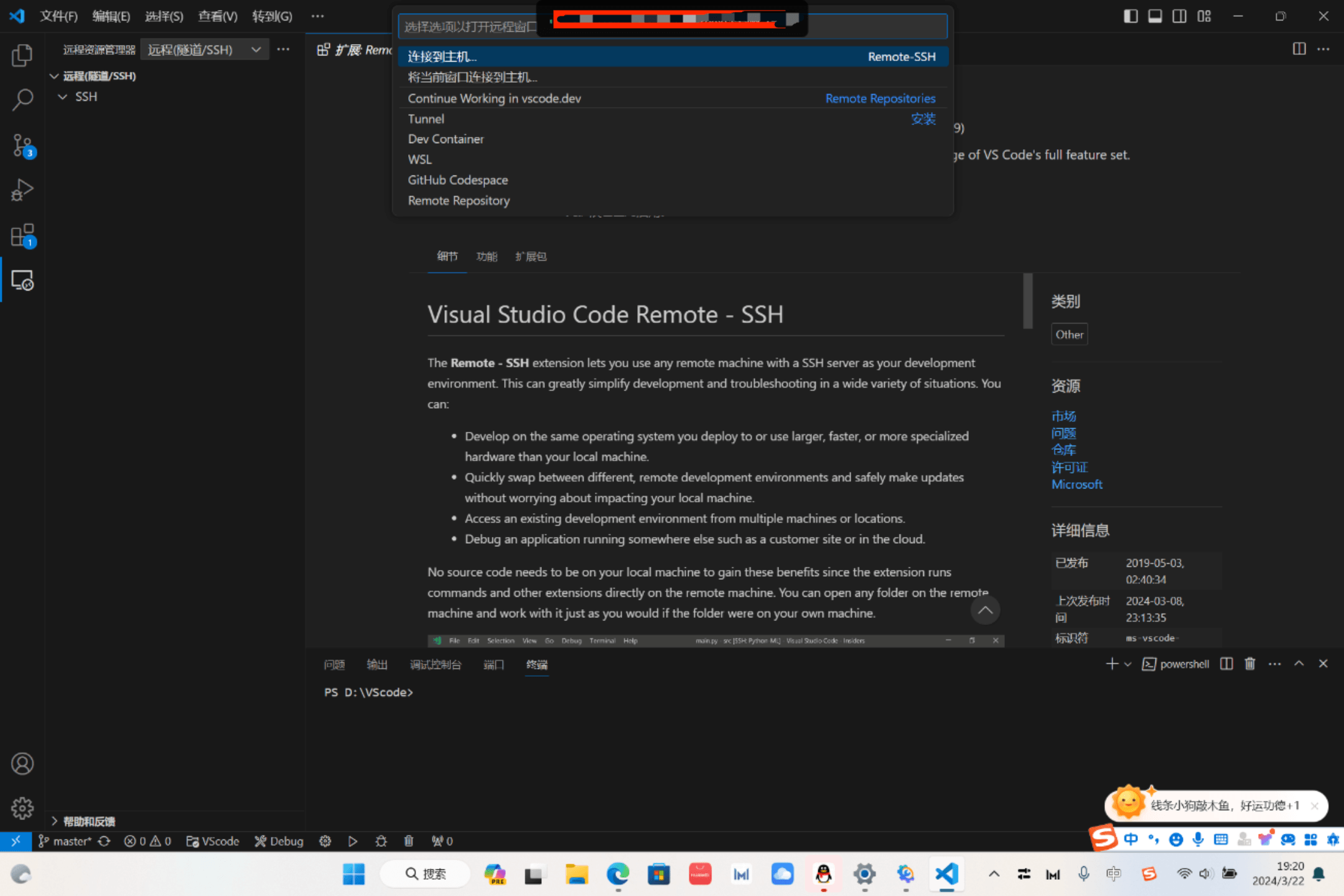The width and height of the screenshot is (1344, 896).
Task: Select the GitHub Codespace option
Action: click(x=672, y=180)
